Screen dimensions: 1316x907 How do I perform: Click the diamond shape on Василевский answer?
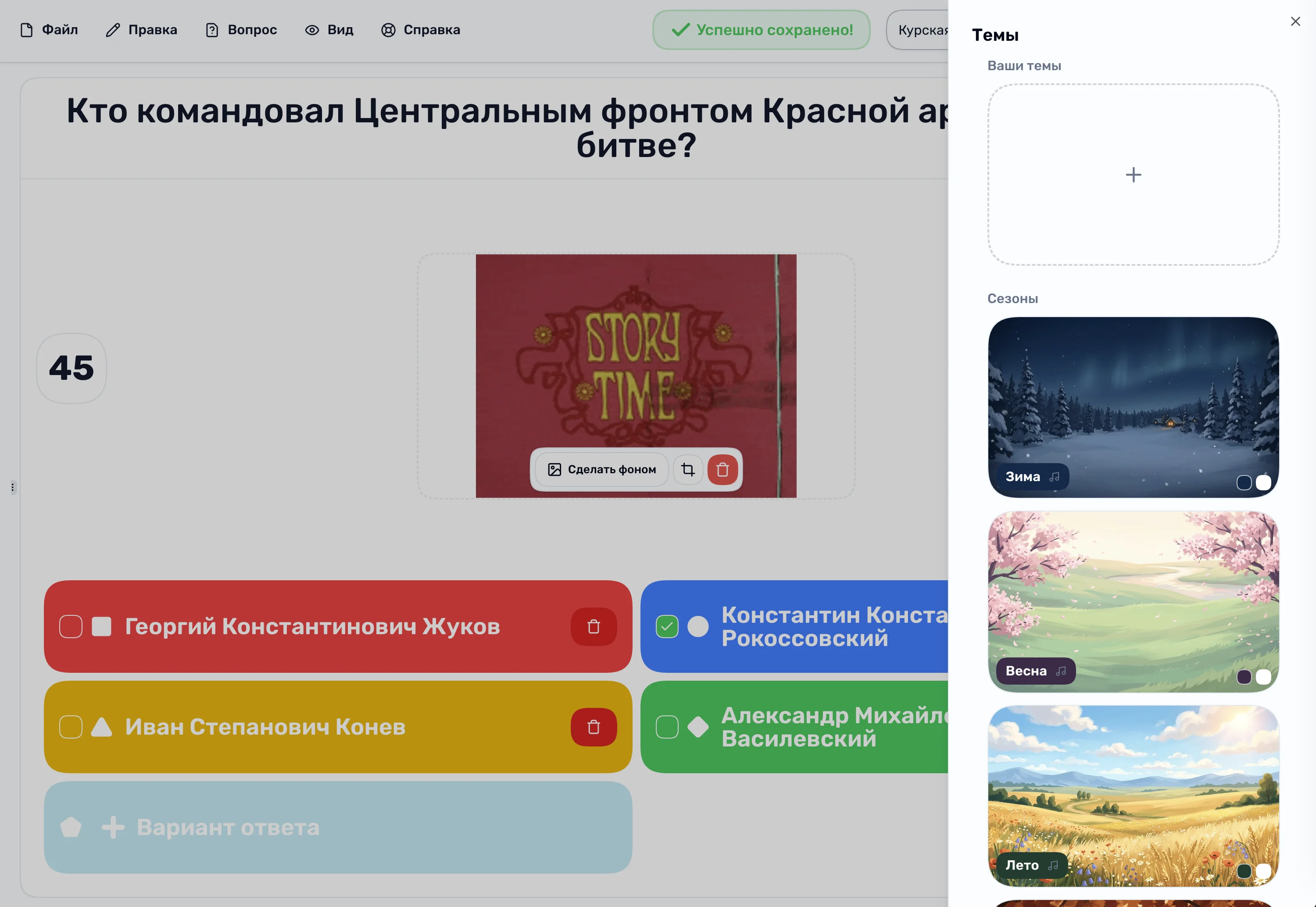pyautogui.click(x=698, y=727)
